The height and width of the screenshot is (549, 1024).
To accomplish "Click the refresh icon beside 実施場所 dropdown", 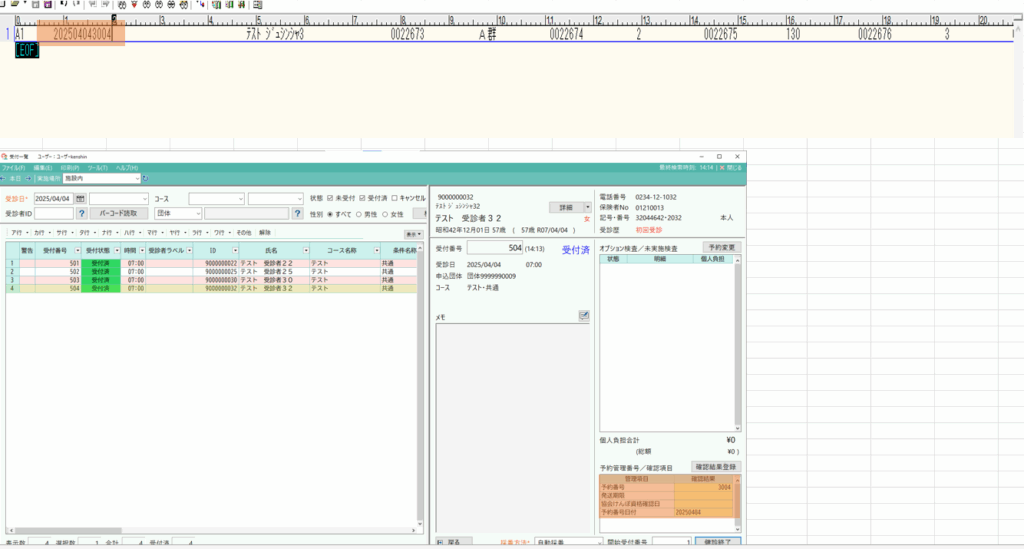I will click(146, 179).
